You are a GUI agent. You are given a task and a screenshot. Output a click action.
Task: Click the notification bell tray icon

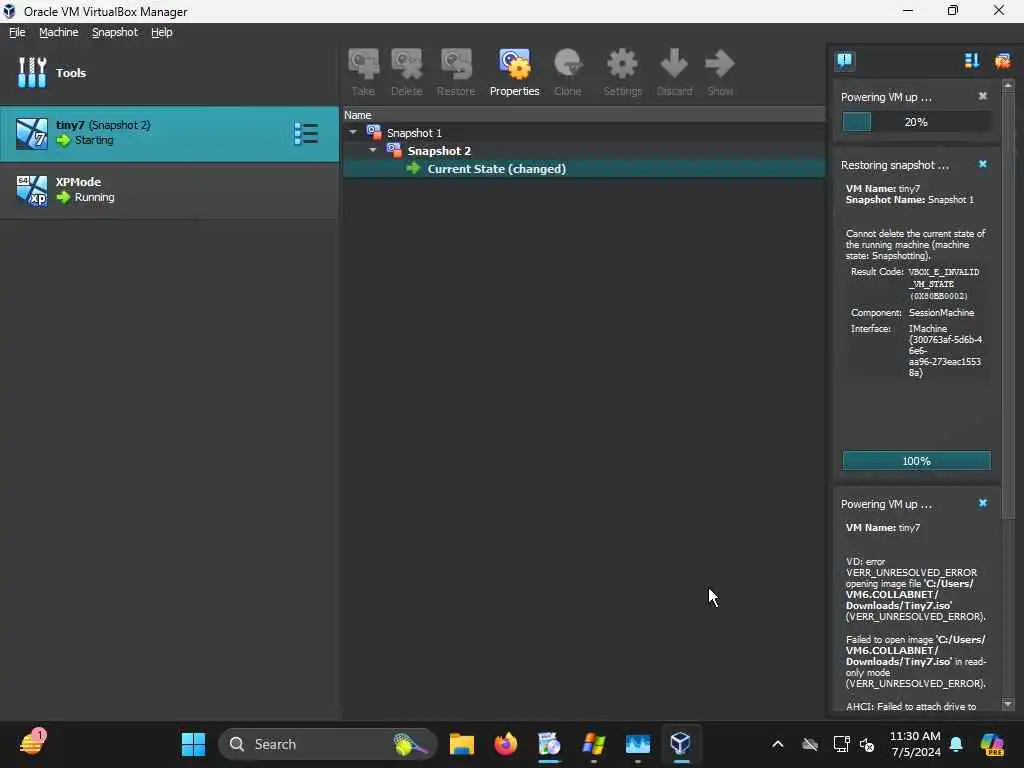[956, 744]
